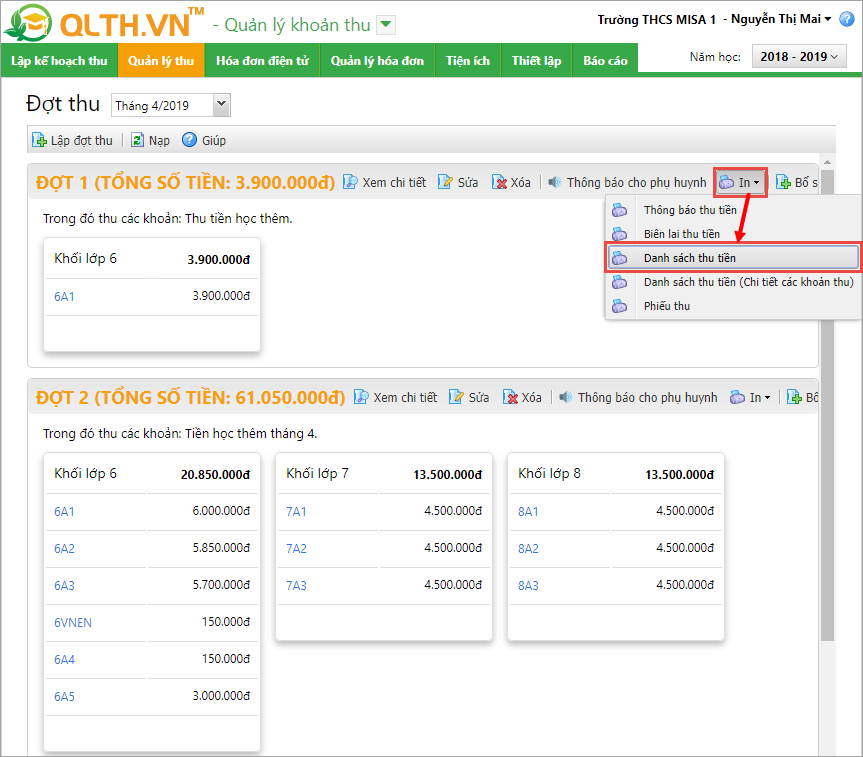Image resolution: width=863 pixels, height=757 pixels.
Task: Click the speaker icon for Đợt 1 notification
Action: pos(555,182)
